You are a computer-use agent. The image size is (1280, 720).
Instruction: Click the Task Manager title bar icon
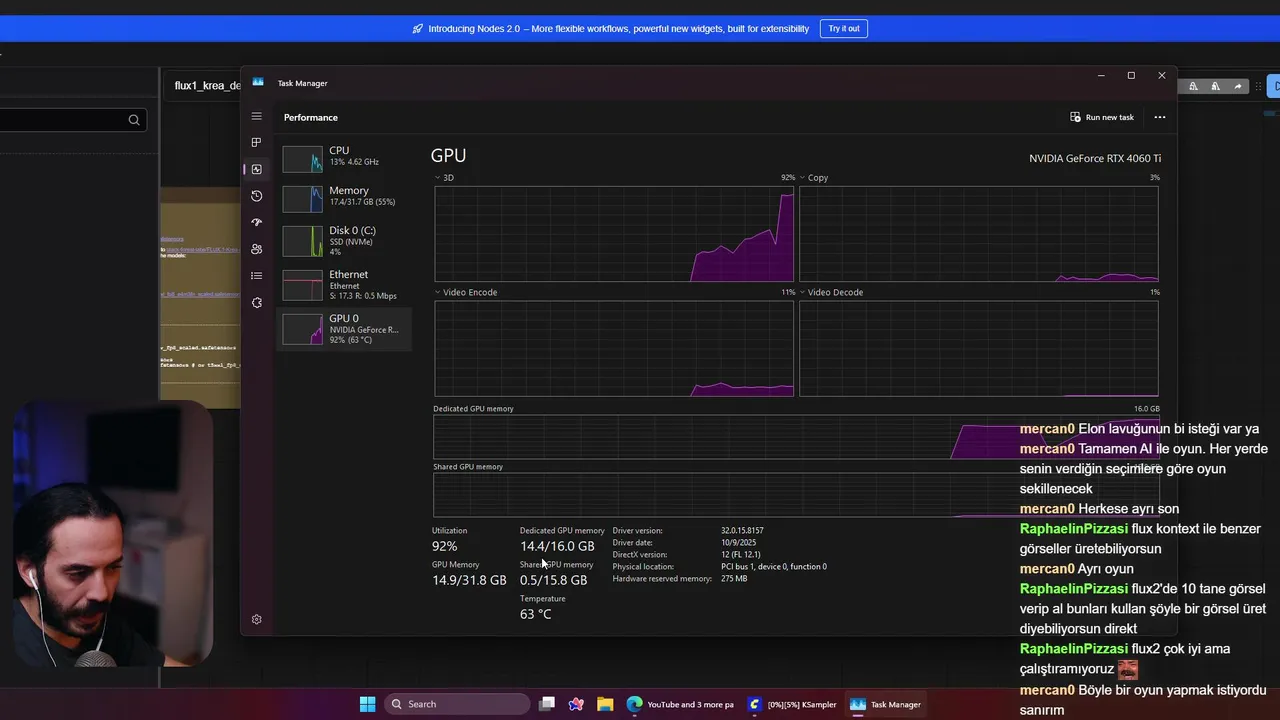click(x=258, y=83)
